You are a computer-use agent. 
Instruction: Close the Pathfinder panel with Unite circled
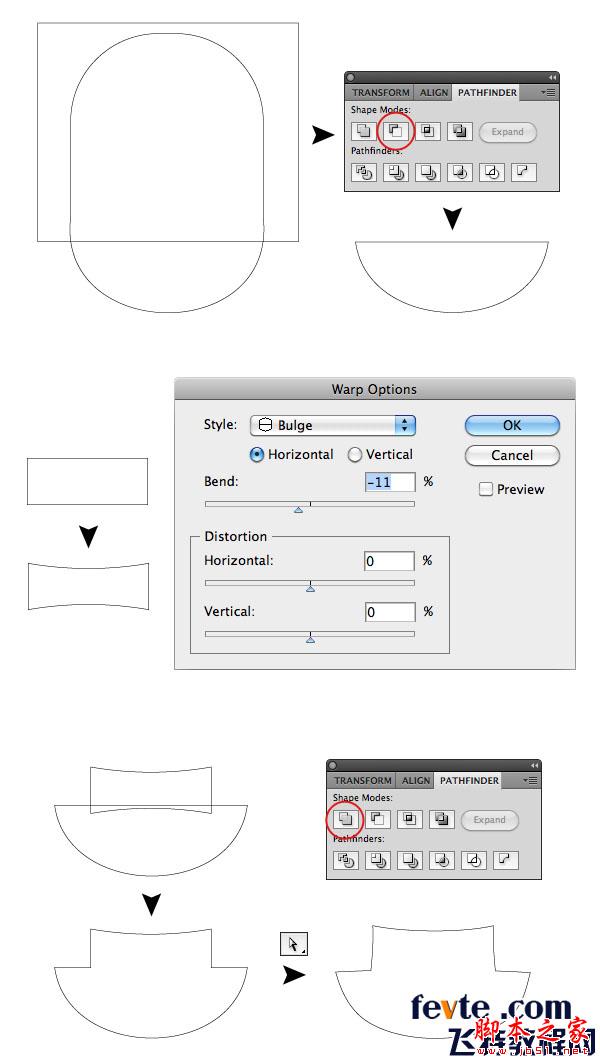click(x=333, y=765)
